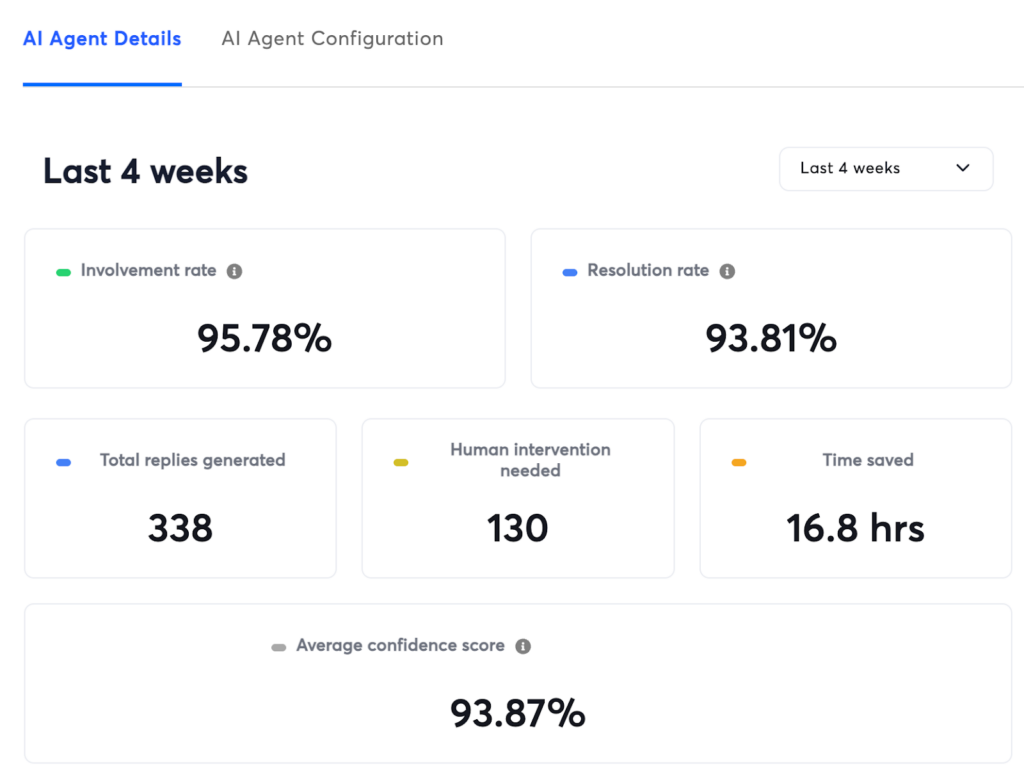Viewport: 1024px width, 771px height.
Task: Click the blue Total replies generated indicator
Action: point(64,462)
